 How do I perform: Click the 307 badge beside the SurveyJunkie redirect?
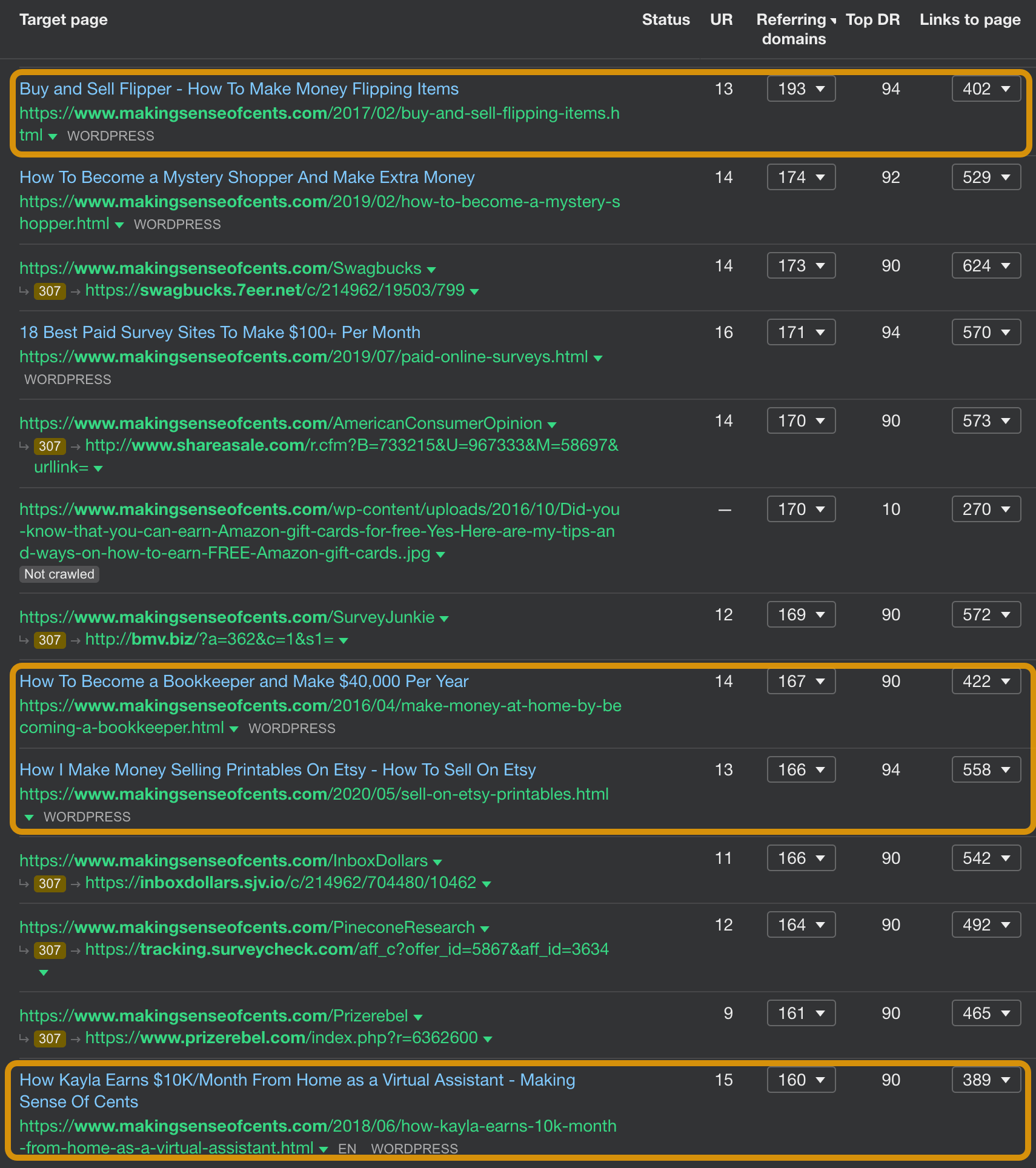click(x=49, y=640)
